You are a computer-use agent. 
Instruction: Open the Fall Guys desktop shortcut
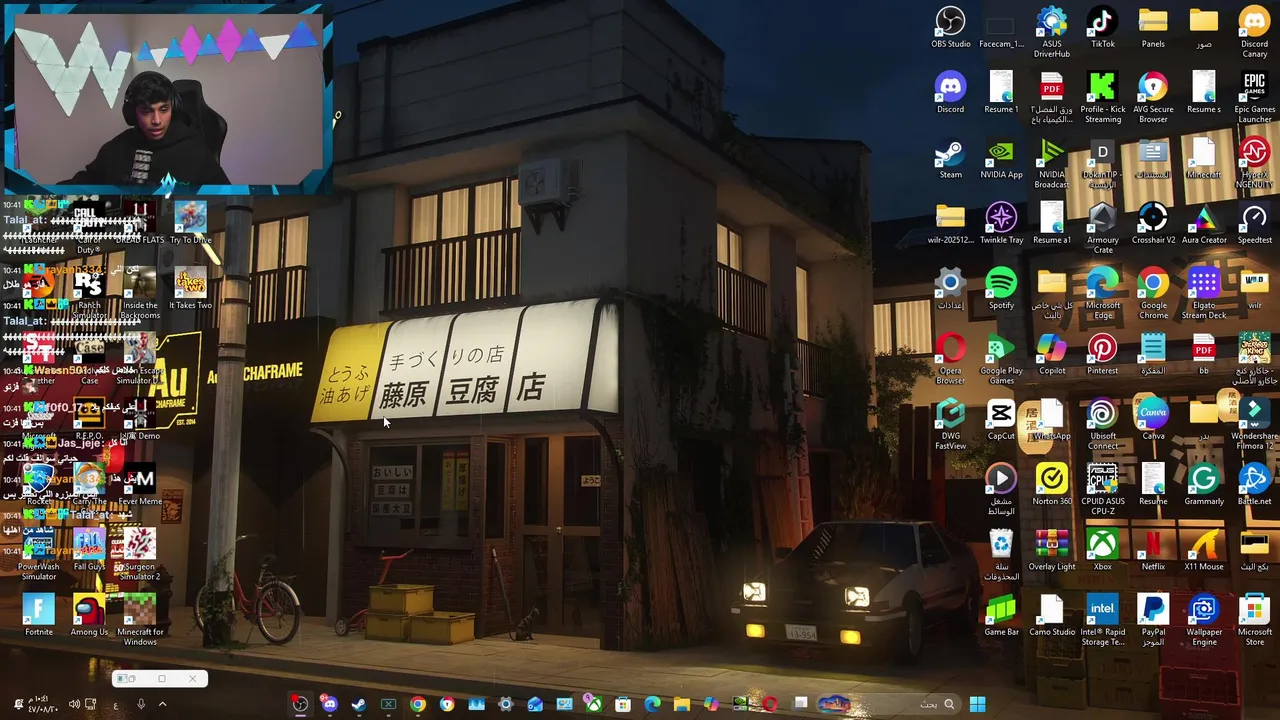coord(89,550)
